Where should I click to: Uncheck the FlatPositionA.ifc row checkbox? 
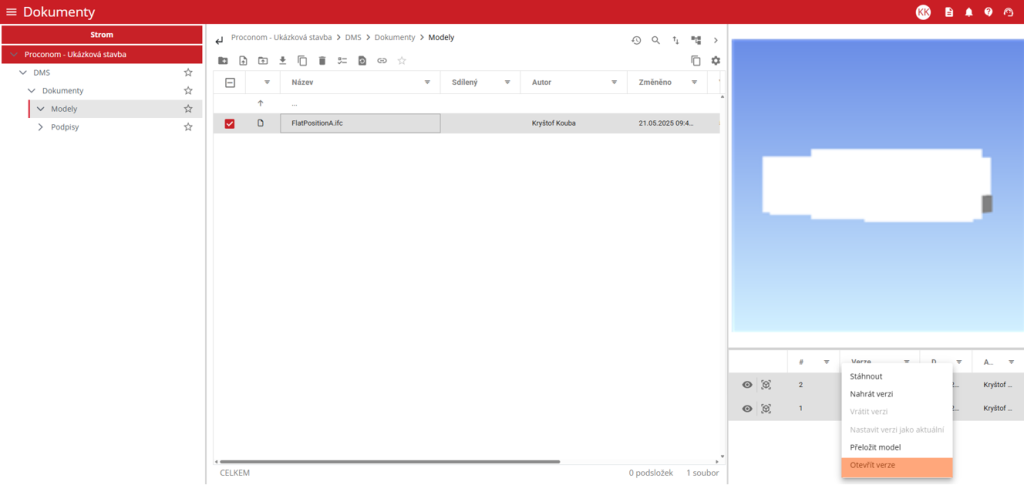click(230, 123)
